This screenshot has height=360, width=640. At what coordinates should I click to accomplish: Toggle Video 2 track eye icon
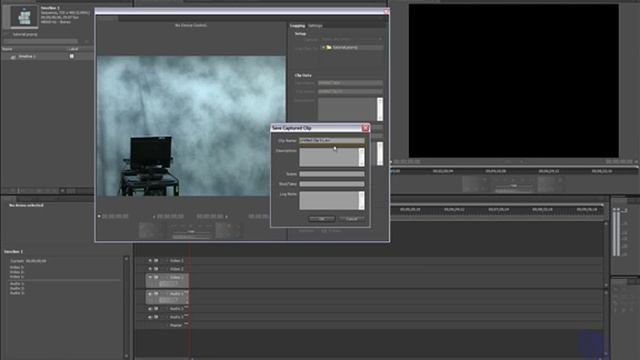(x=150, y=269)
